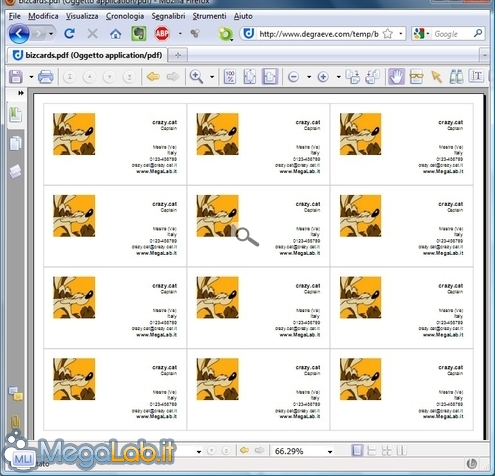Select the bizcards.pdf tab
This screenshot has height=476, width=495.
(87, 55)
